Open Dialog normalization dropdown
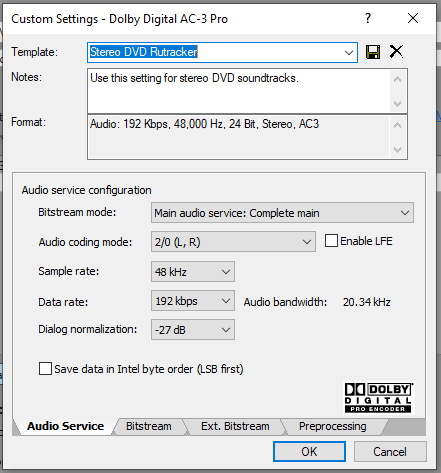This screenshot has width=441, height=473. point(193,330)
